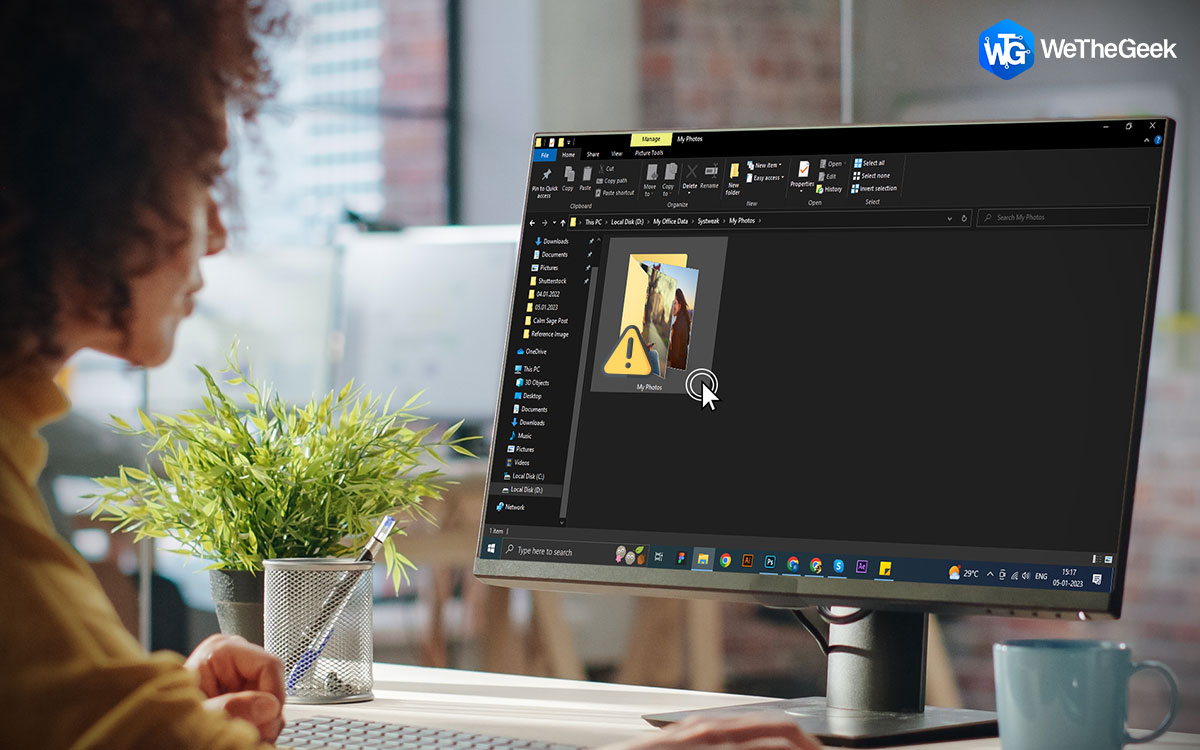Choose Paste shortcut in the ribbon
Viewport: 1200px width, 750px height.
616,193
